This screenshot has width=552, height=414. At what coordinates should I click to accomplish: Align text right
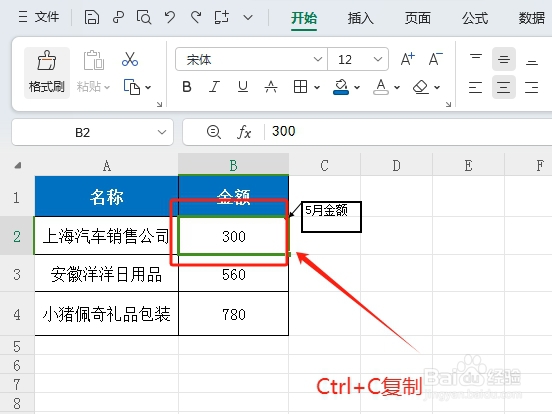tap(532, 87)
